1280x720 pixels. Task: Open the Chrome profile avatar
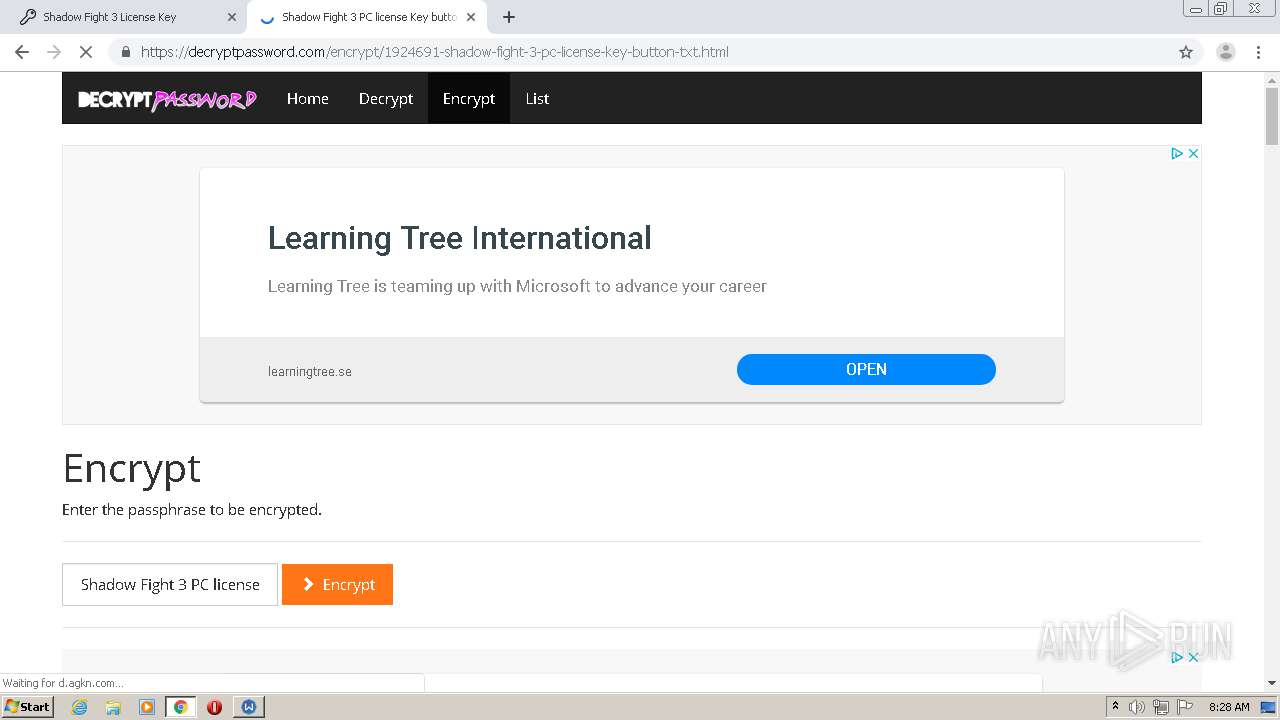[1225, 52]
